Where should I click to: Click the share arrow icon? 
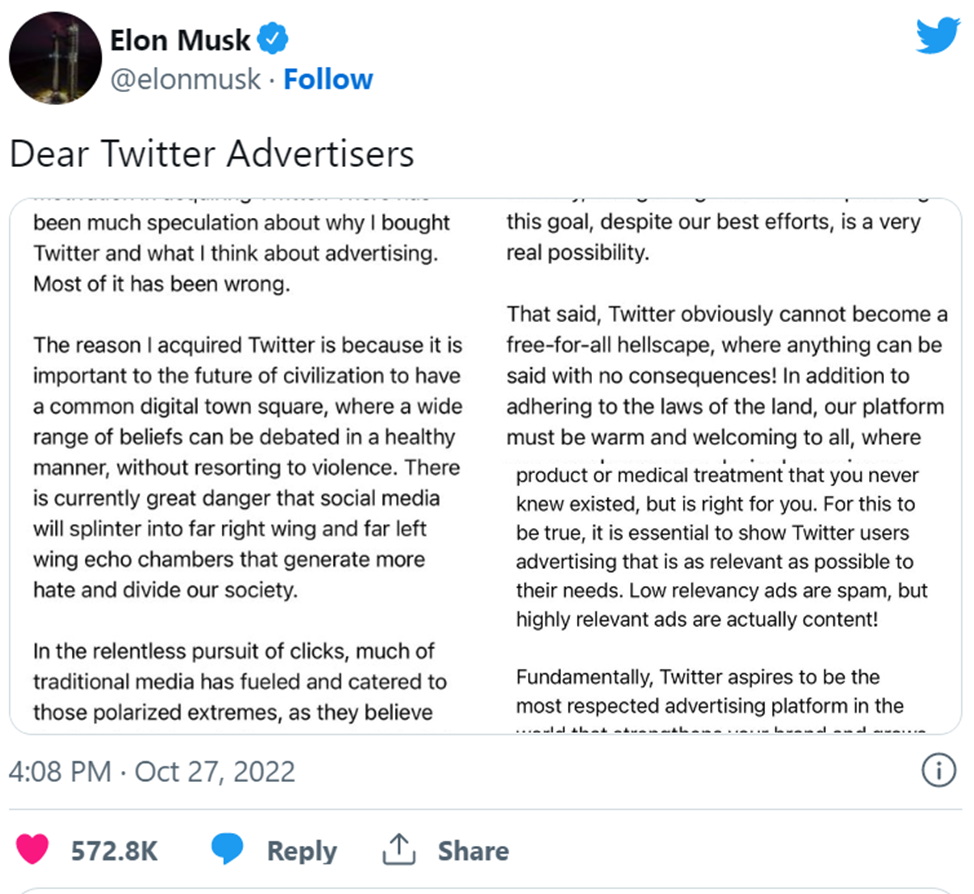point(398,851)
